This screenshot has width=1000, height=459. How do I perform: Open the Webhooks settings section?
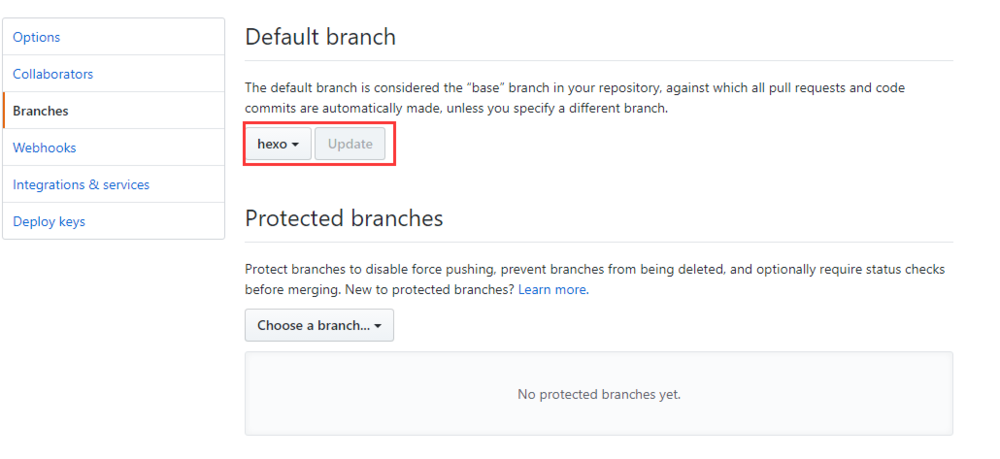44,148
